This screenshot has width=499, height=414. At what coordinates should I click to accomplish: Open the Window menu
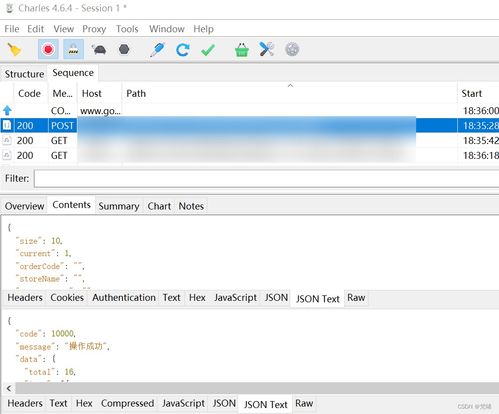167,29
